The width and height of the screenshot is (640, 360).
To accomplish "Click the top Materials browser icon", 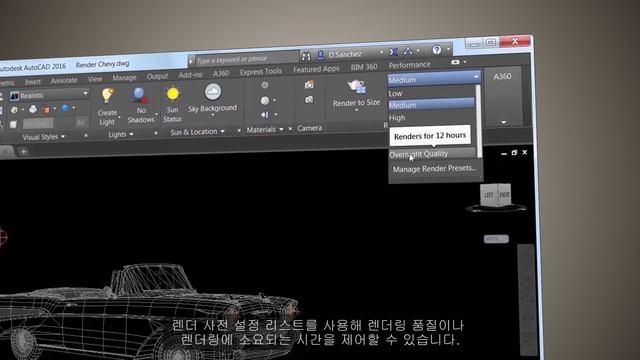I will [x=264, y=85].
